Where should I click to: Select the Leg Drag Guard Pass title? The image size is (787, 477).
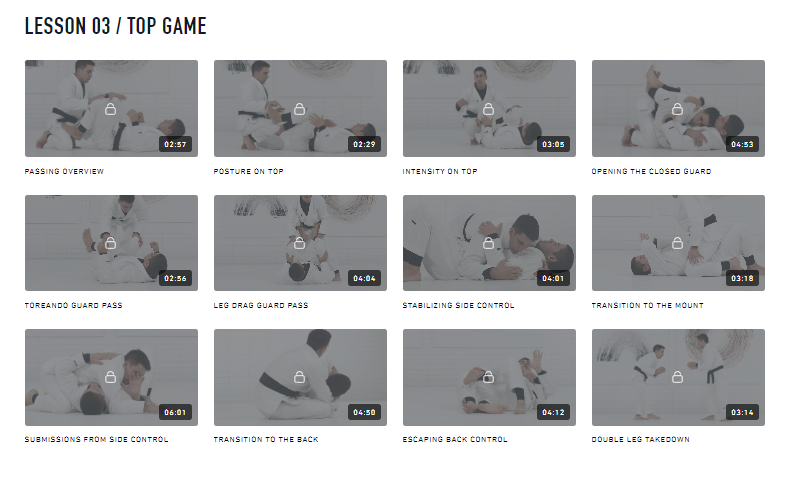pyautogui.click(x=261, y=305)
